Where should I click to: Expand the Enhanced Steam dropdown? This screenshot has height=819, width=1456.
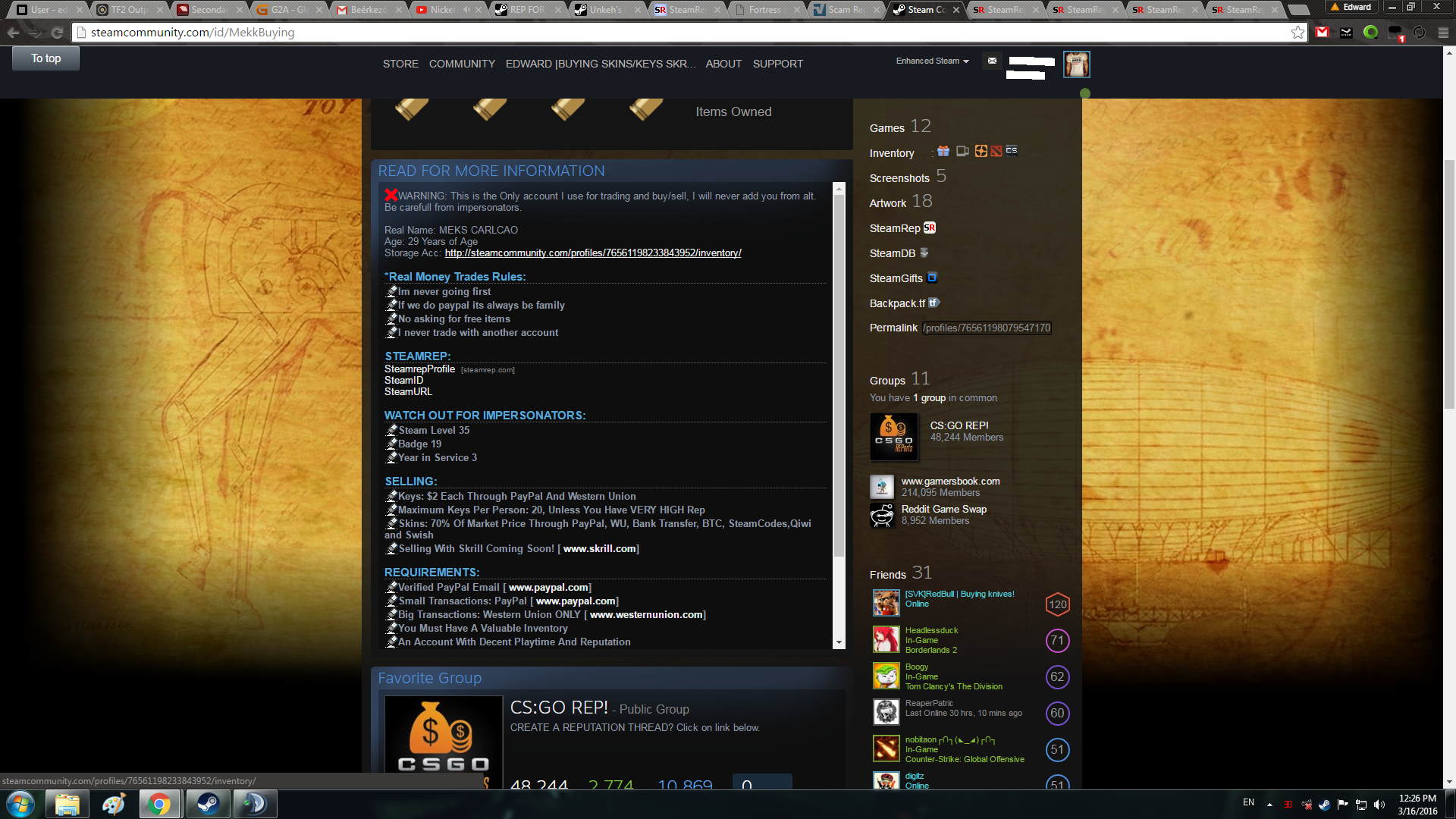coord(932,61)
